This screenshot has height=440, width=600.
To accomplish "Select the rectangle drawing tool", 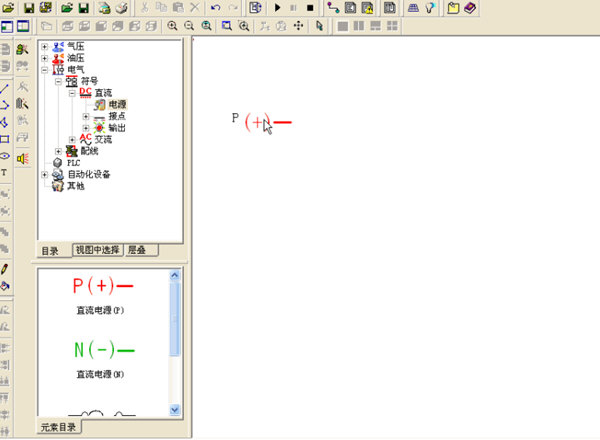I will click(5, 139).
